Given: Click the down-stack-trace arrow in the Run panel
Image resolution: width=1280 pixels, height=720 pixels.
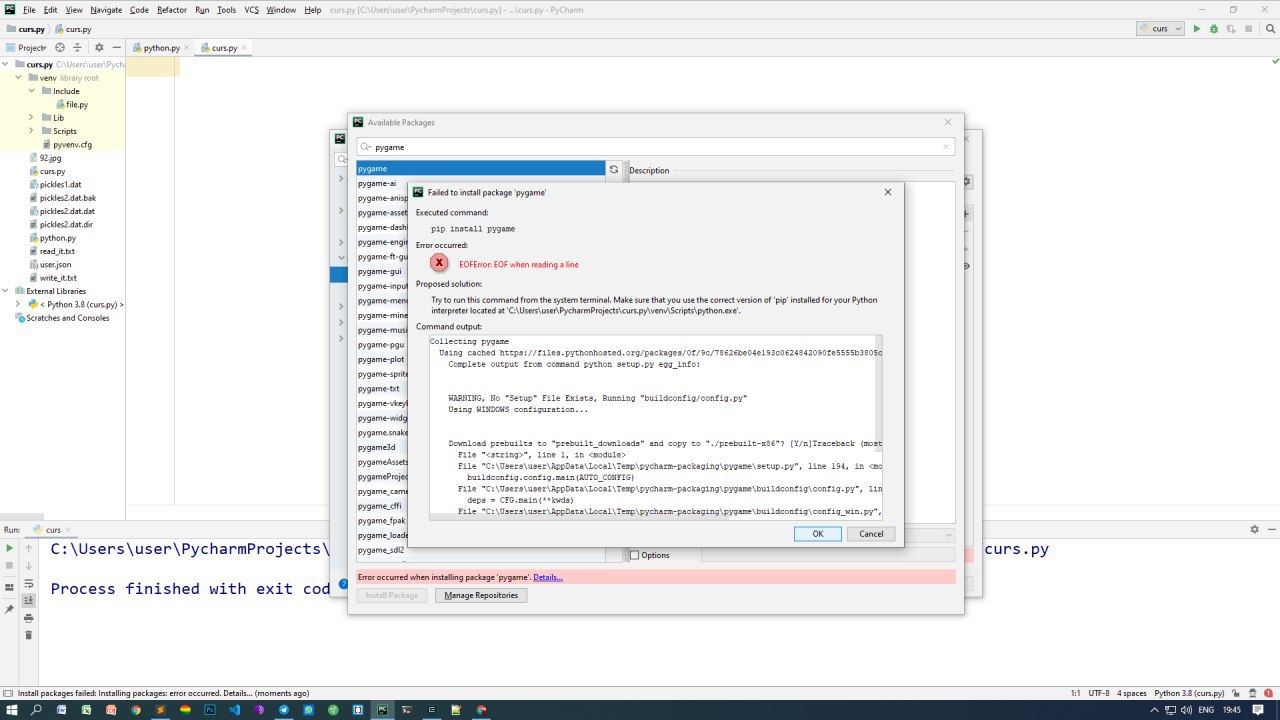Looking at the screenshot, I should (x=29, y=566).
